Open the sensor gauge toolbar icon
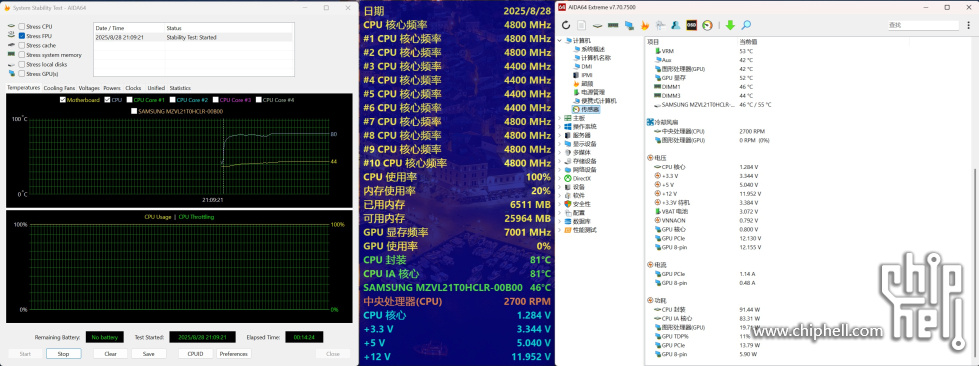The height and width of the screenshot is (366, 979). 707,25
